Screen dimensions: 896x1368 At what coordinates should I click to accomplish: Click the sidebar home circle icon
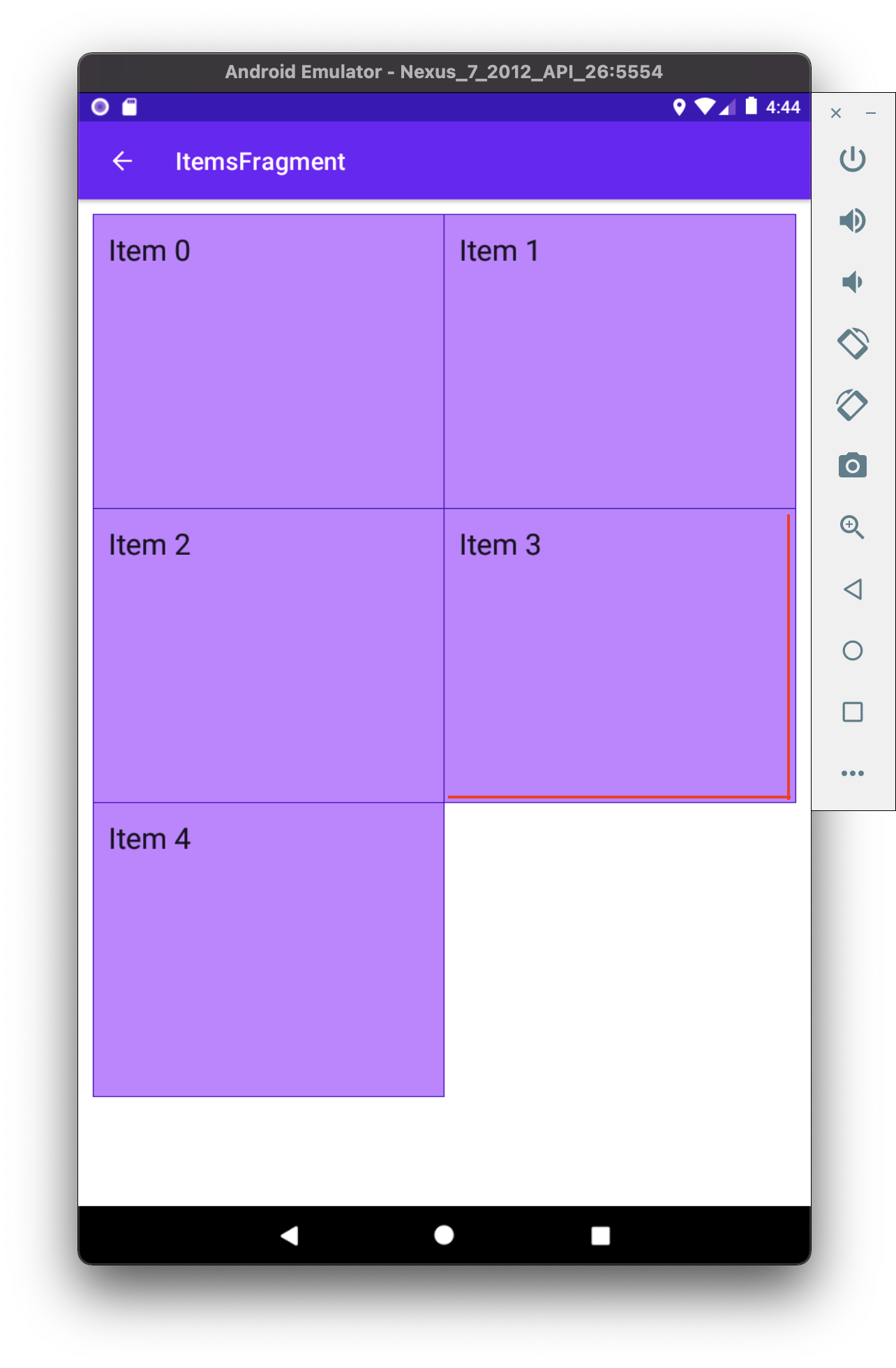pos(852,650)
